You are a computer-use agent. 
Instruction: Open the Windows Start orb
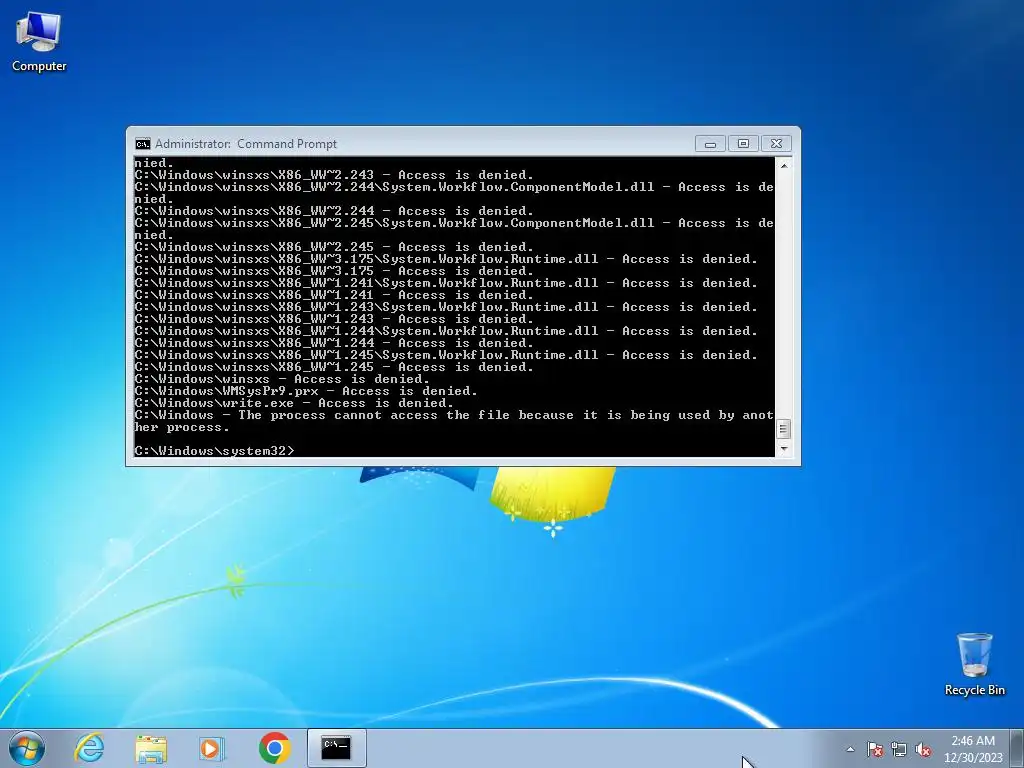27,748
